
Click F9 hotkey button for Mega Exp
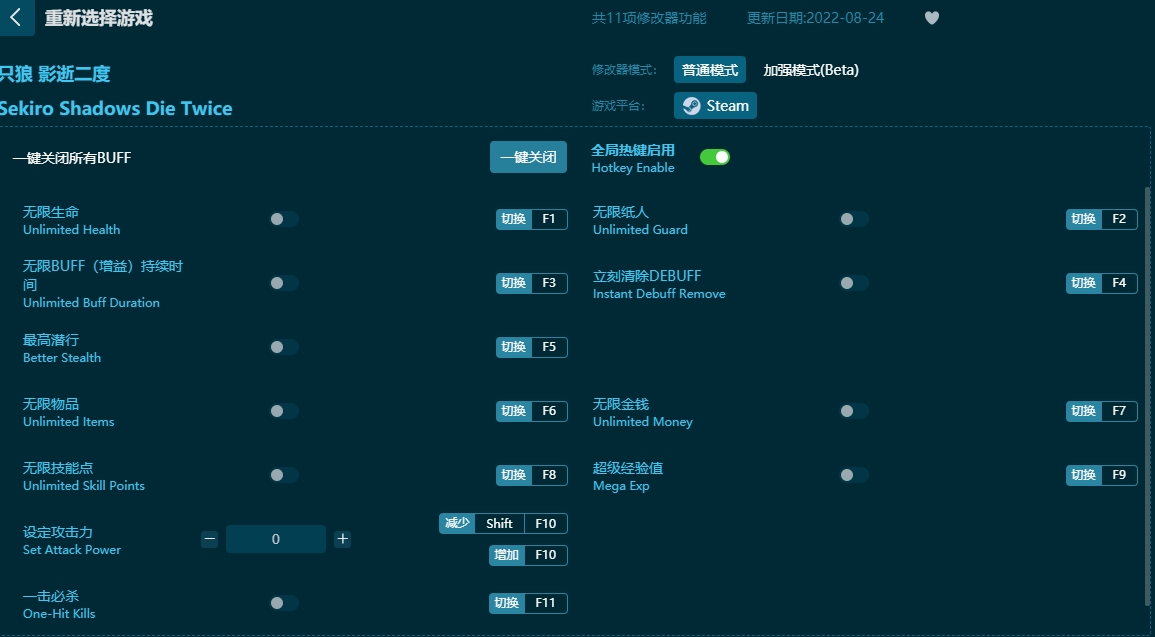[x=1101, y=475]
